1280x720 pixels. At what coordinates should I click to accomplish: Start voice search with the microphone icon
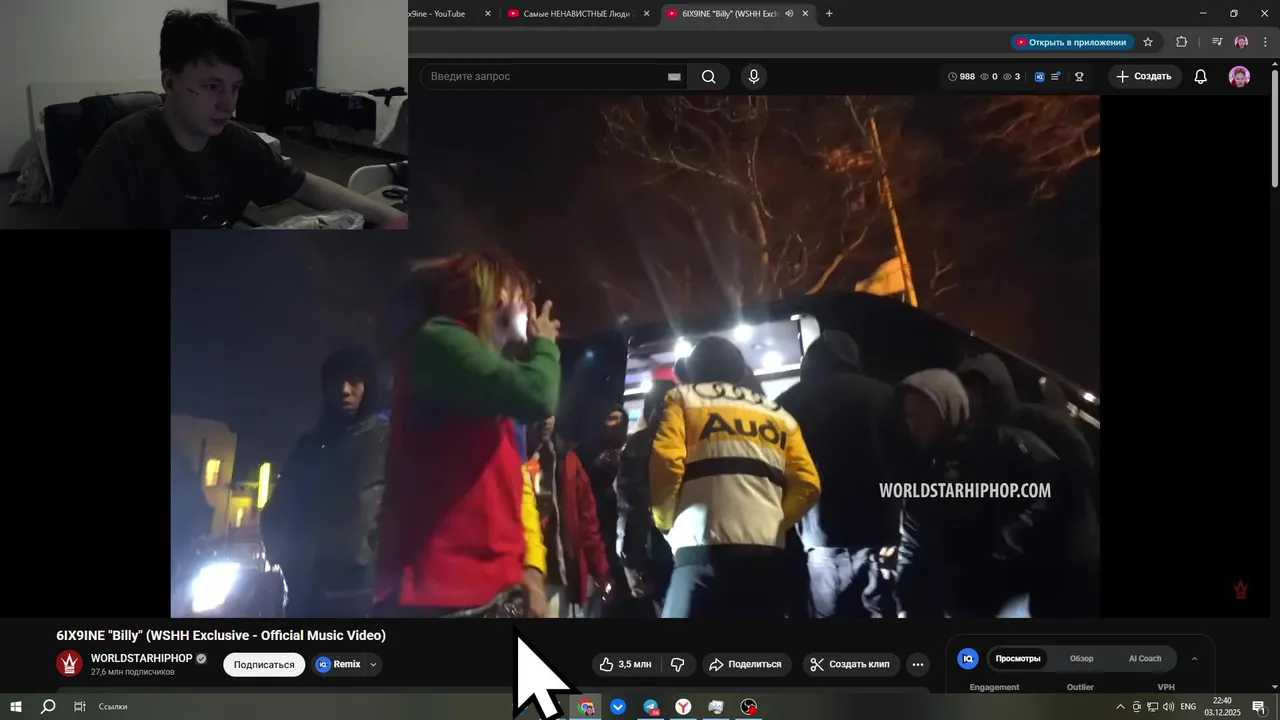pyautogui.click(x=754, y=77)
